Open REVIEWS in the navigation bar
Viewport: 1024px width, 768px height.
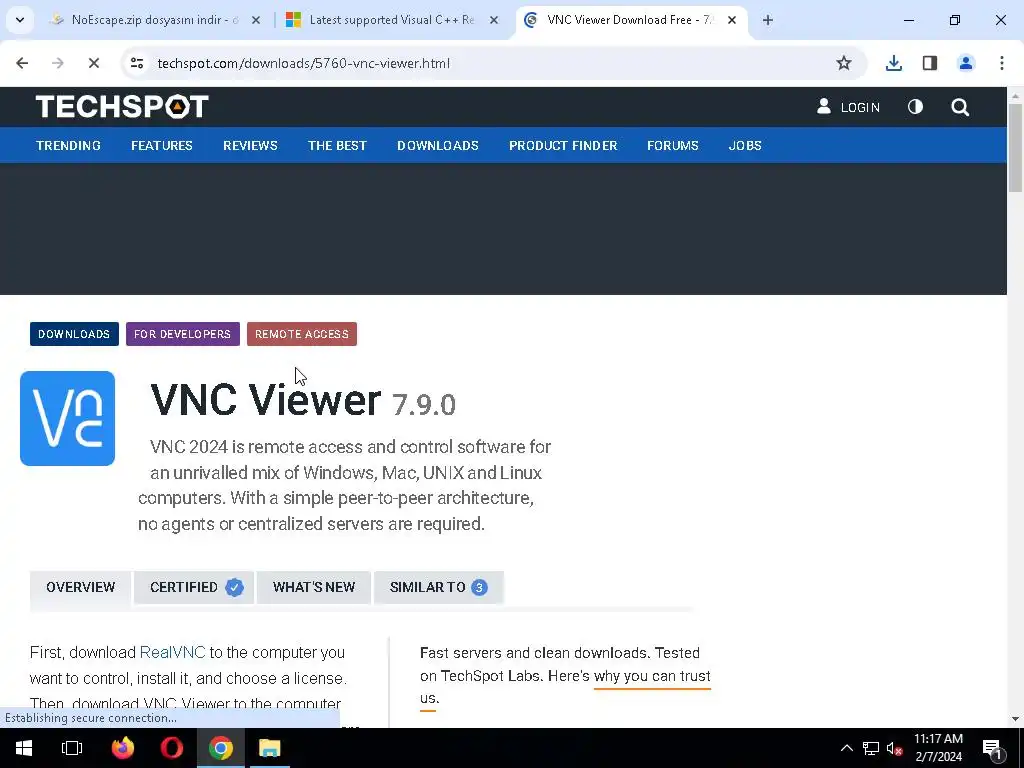250,146
